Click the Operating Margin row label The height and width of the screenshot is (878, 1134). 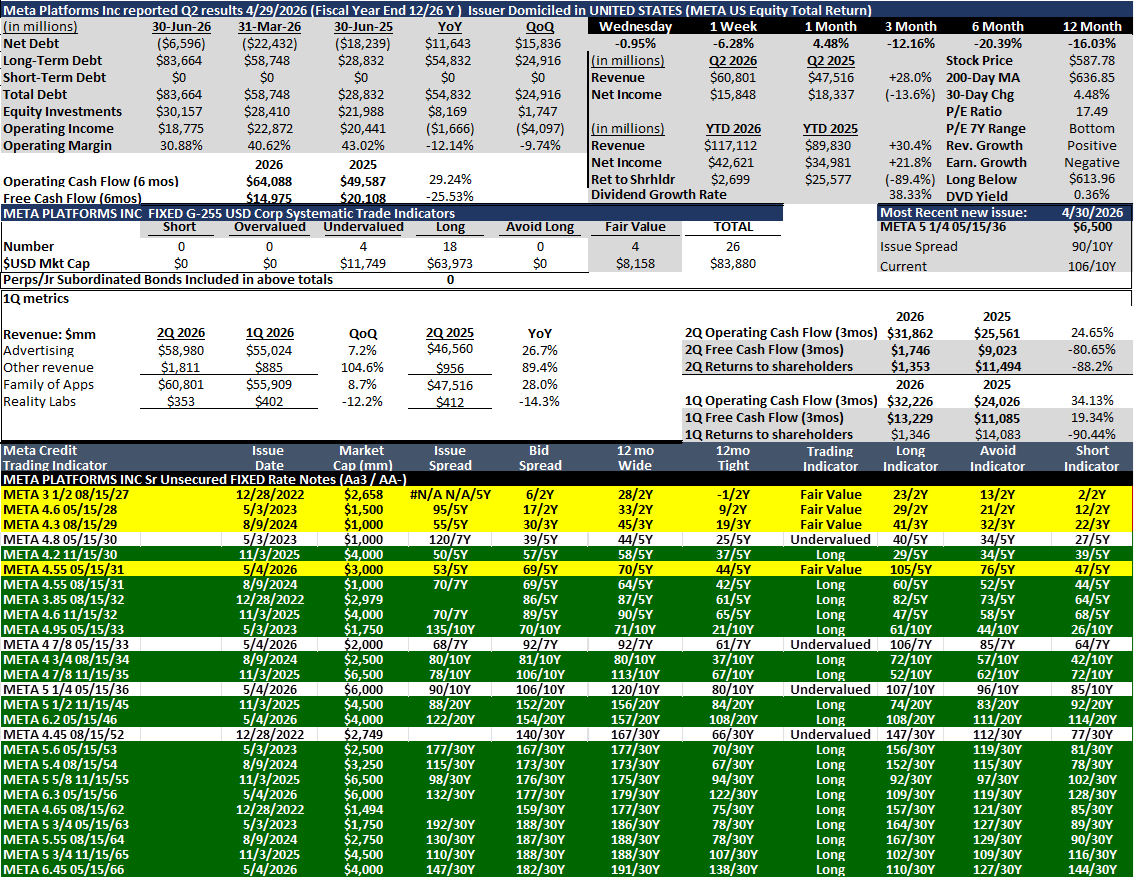pyautogui.click(x=57, y=145)
